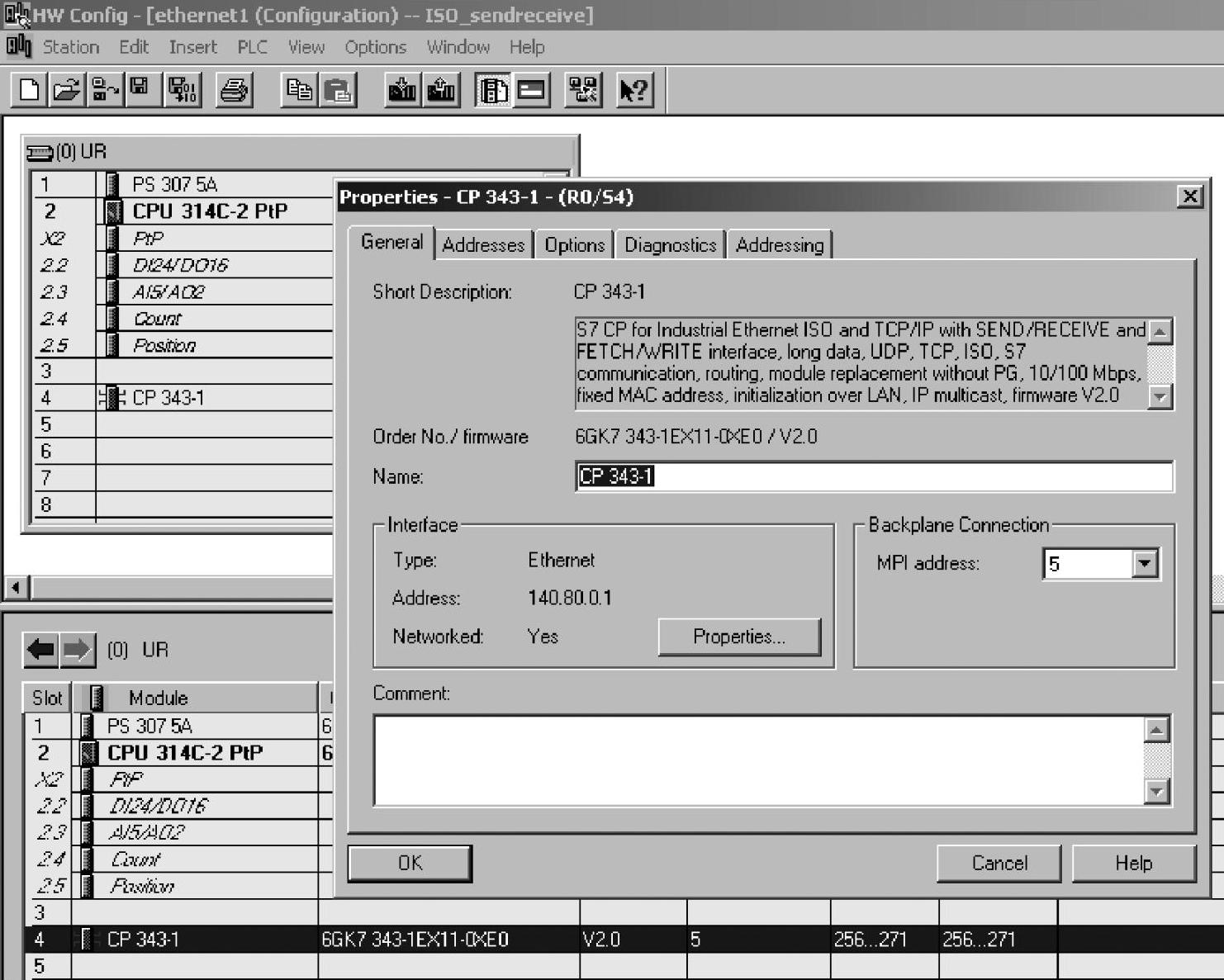Switch to the Options tab in the dialog
Screen dimensions: 1224x980
(x=574, y=245)
